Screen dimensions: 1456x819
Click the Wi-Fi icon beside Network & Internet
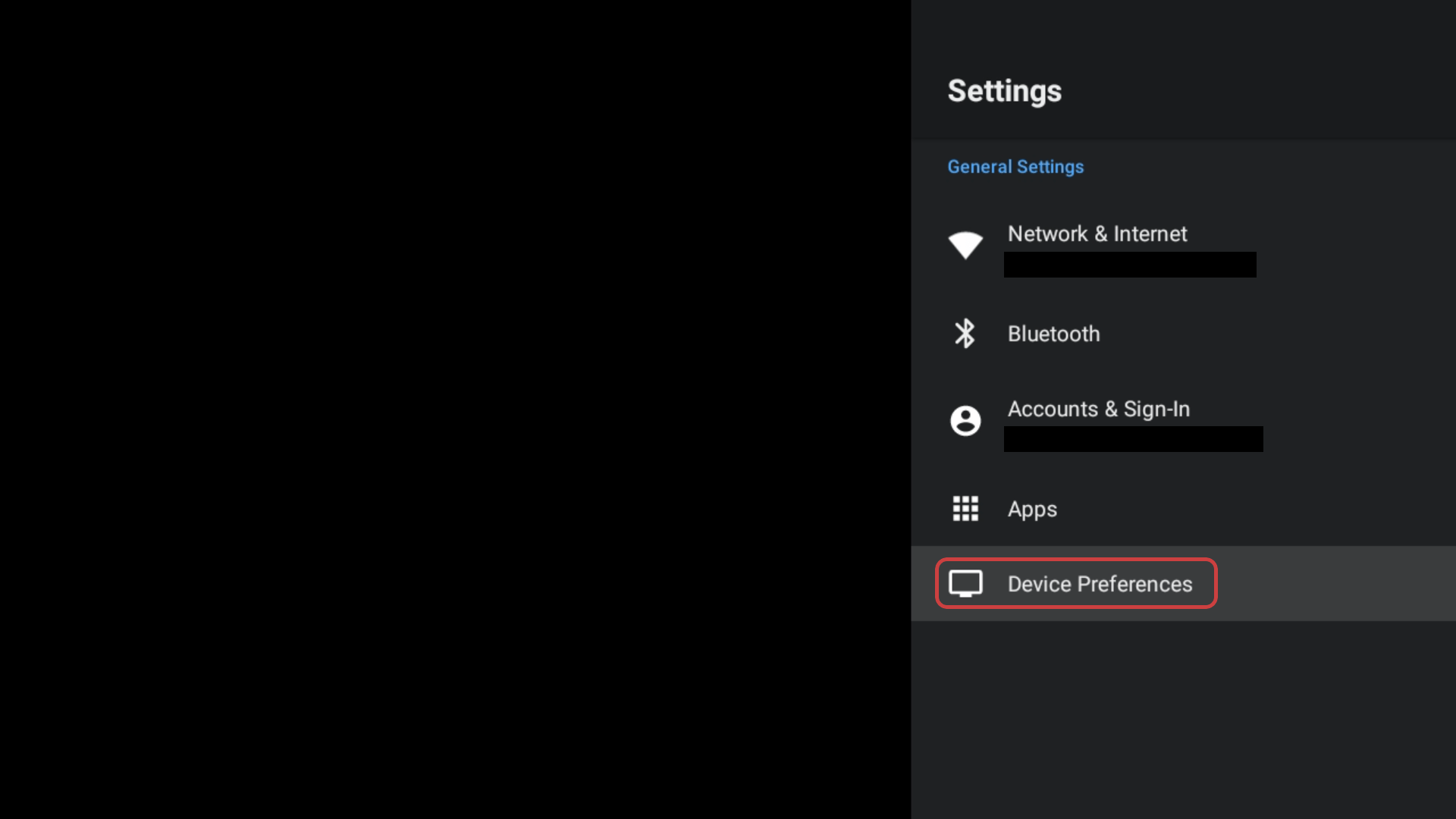965,245
